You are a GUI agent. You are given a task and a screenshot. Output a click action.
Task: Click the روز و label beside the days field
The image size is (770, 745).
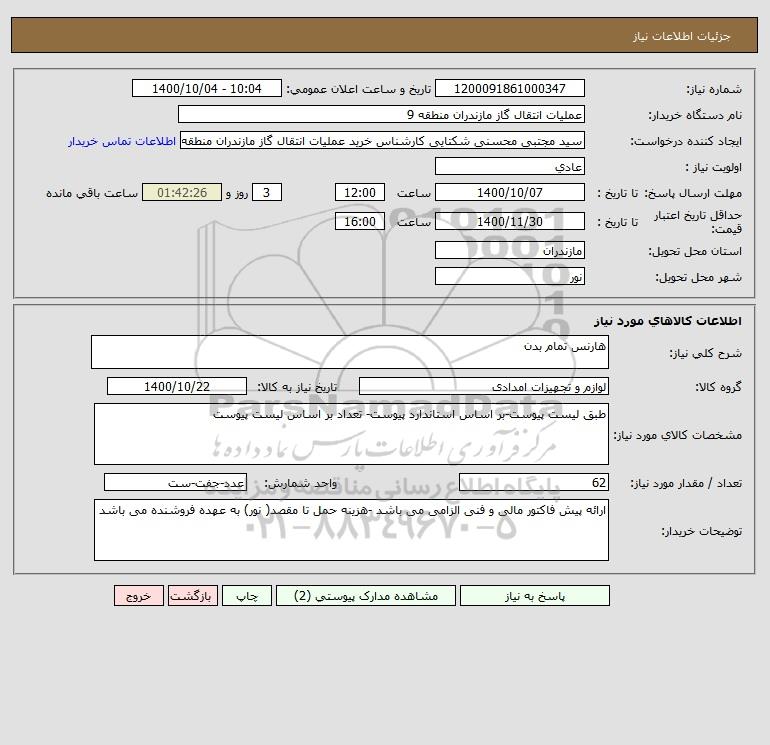click(237, 193)
